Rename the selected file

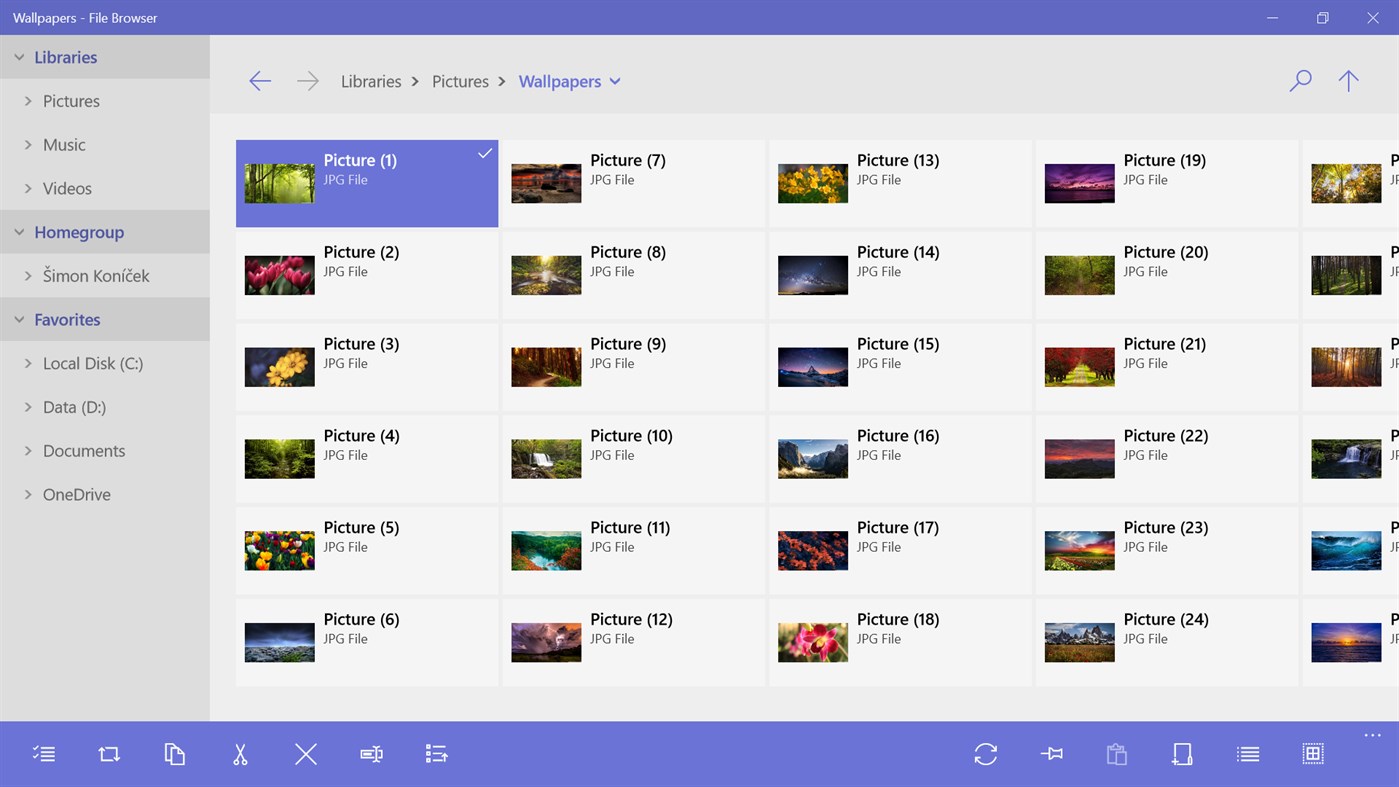click(x=371, y=753)
